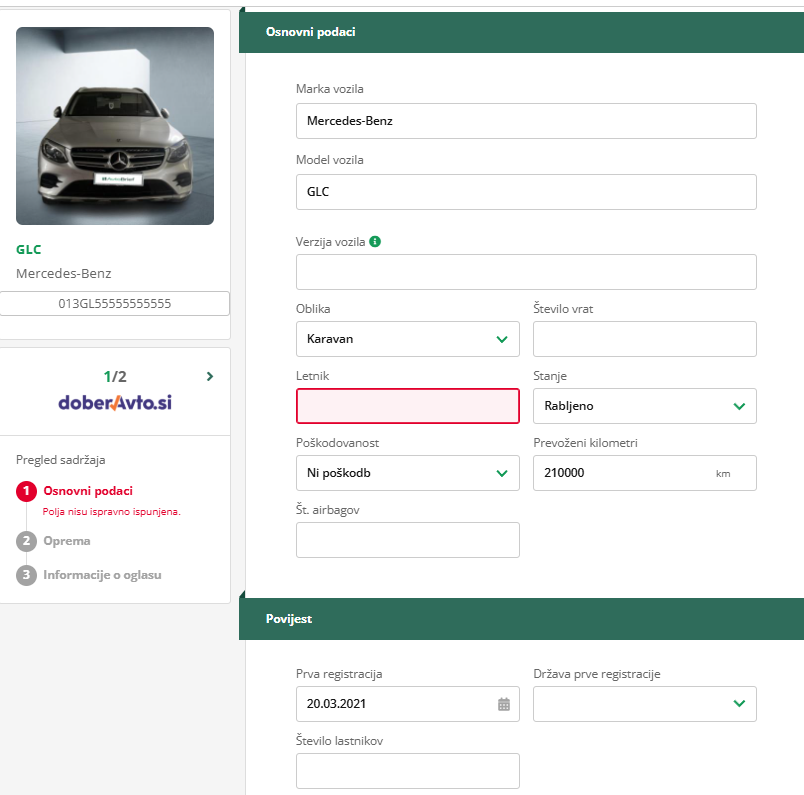
Task: Click the step 3 circle icon
Action: point(26,575)
